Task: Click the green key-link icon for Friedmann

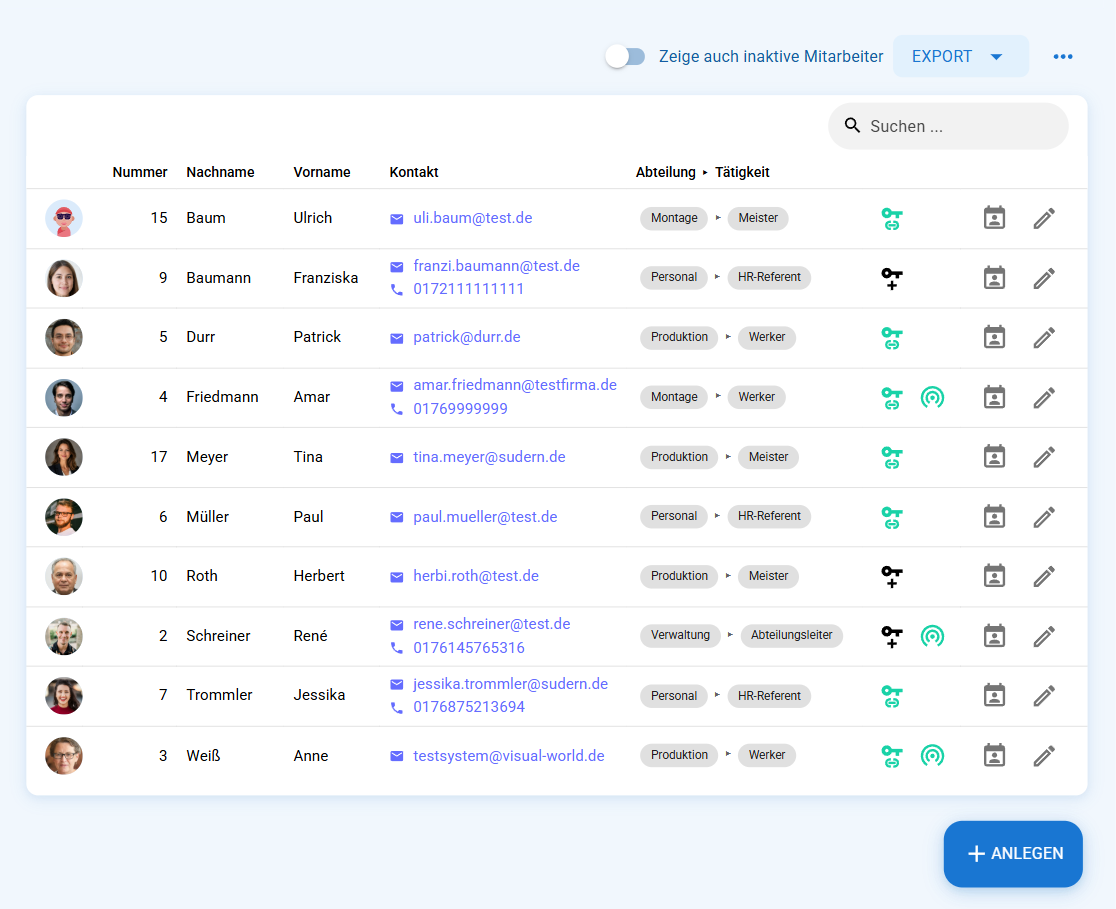Action: (891, 397)
